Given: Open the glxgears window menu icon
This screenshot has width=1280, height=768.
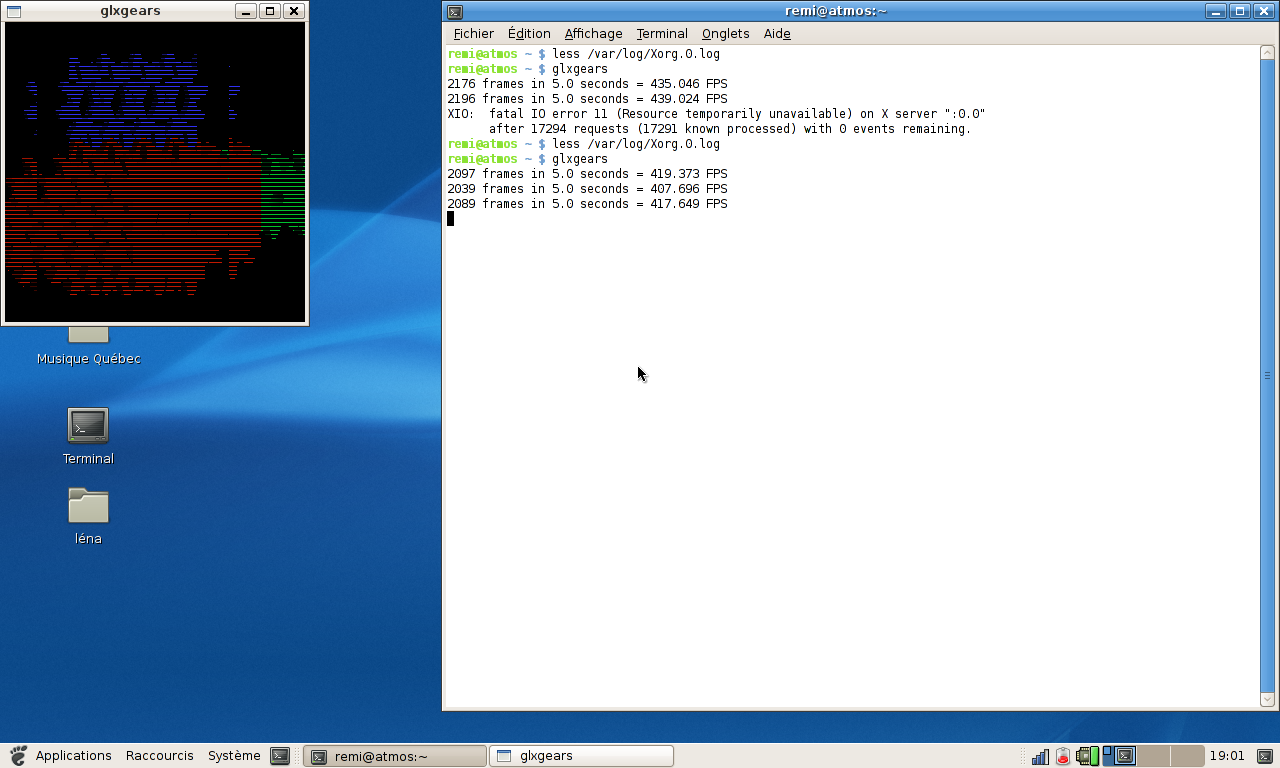Looking at the screenshot, I should coord(14,11).
